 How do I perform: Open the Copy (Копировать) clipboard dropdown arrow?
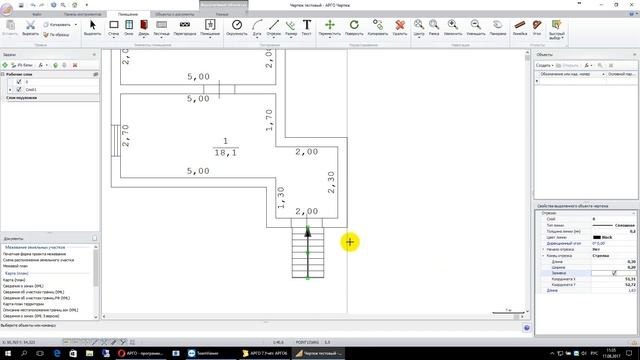click(76, 25)
